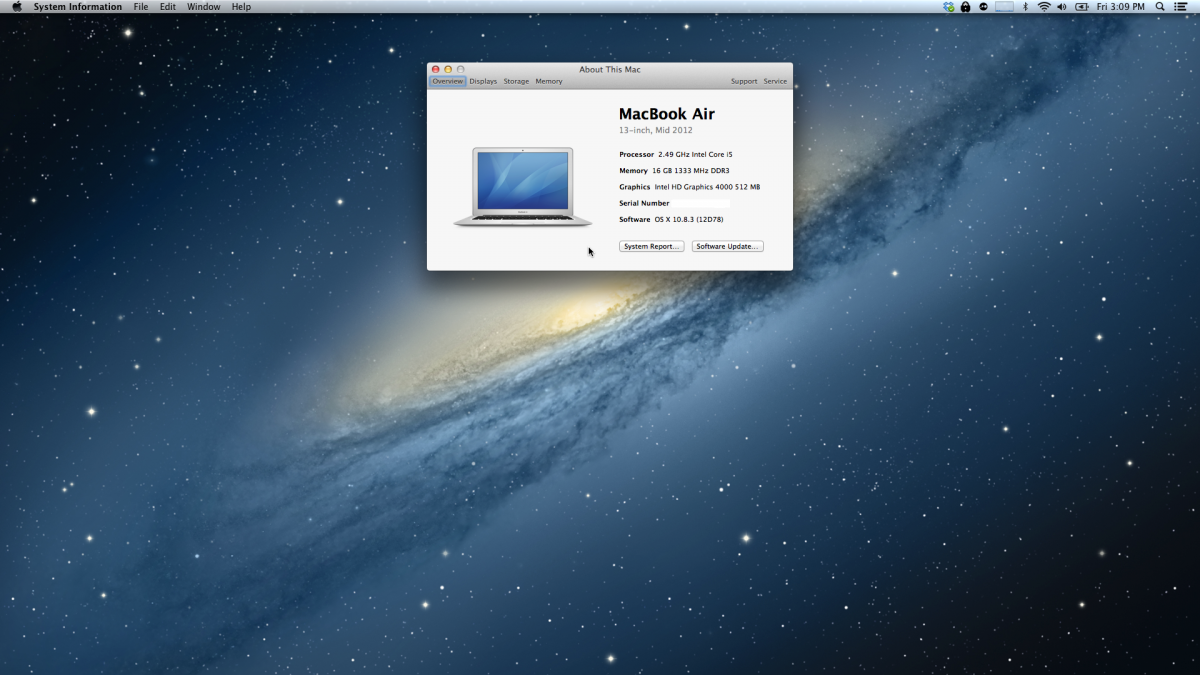Open the Bluetooth status menu

click(1025, 7)
